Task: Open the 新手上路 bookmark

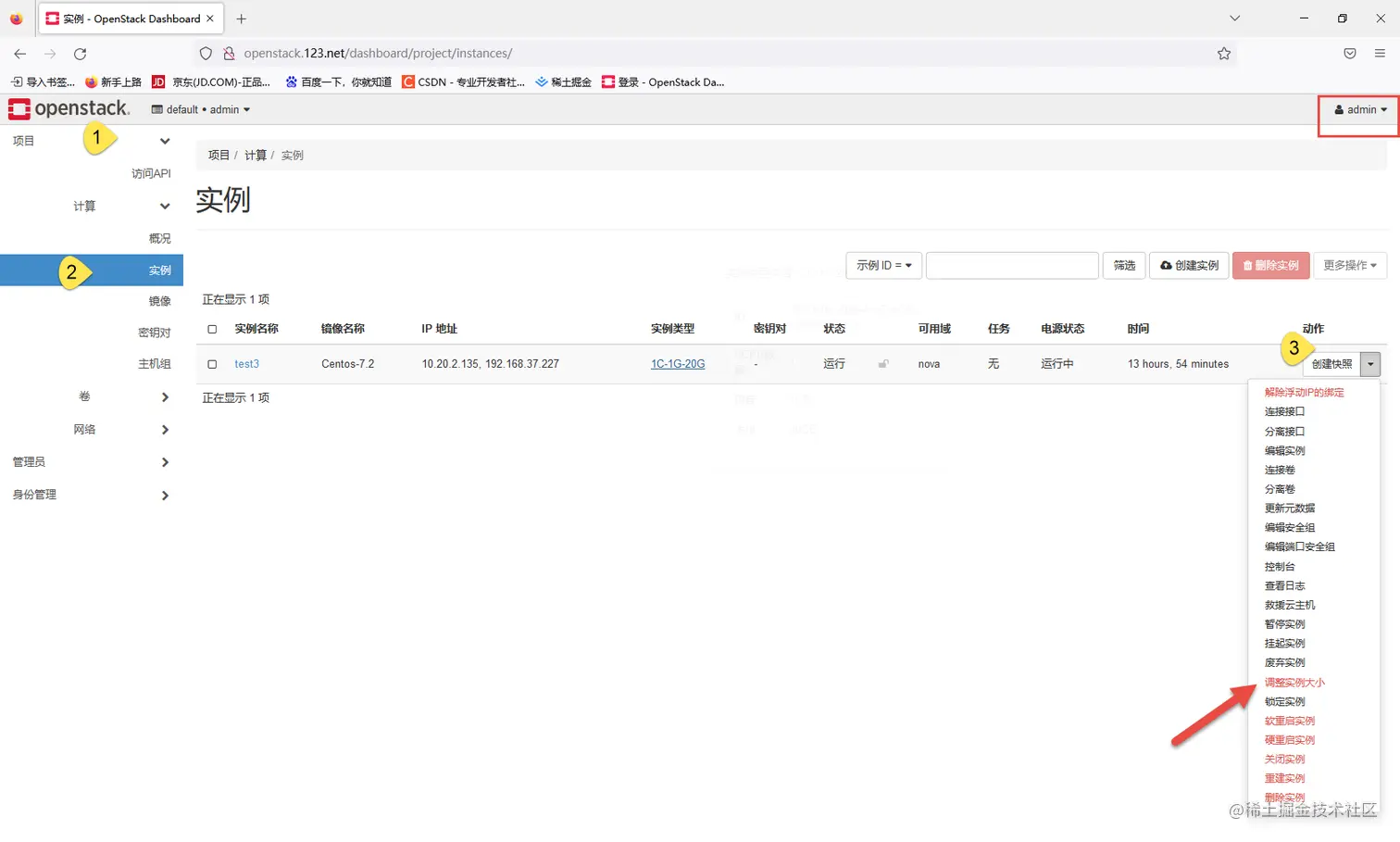Action: click(x=113, y=82)
